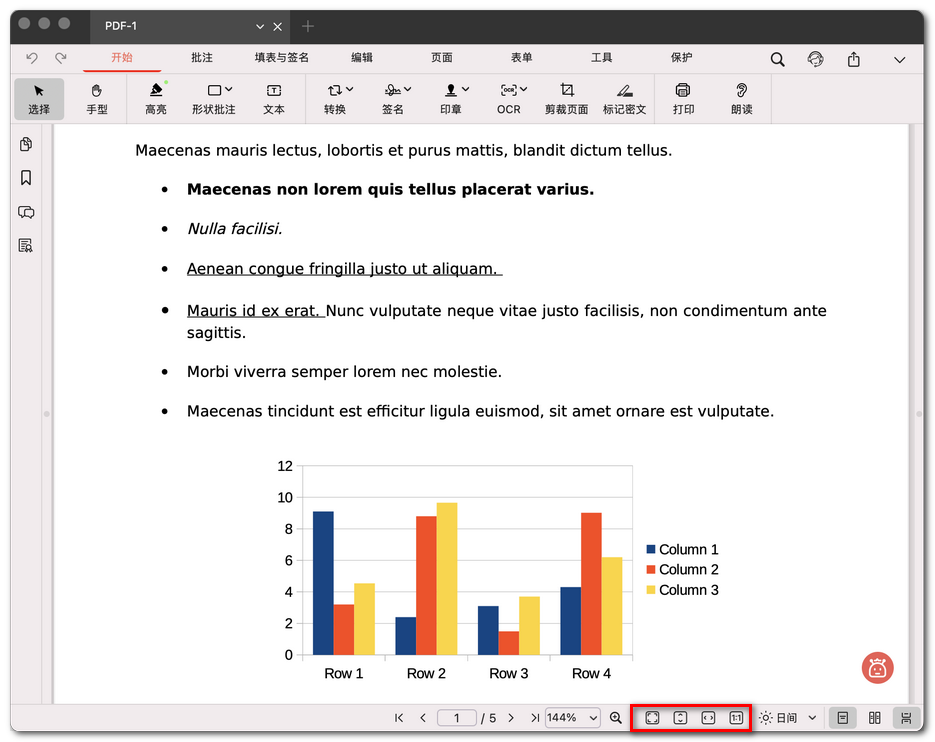Toggle single page view mode
The height and width of the screenshot is (742, 935).
click(843, 718)
